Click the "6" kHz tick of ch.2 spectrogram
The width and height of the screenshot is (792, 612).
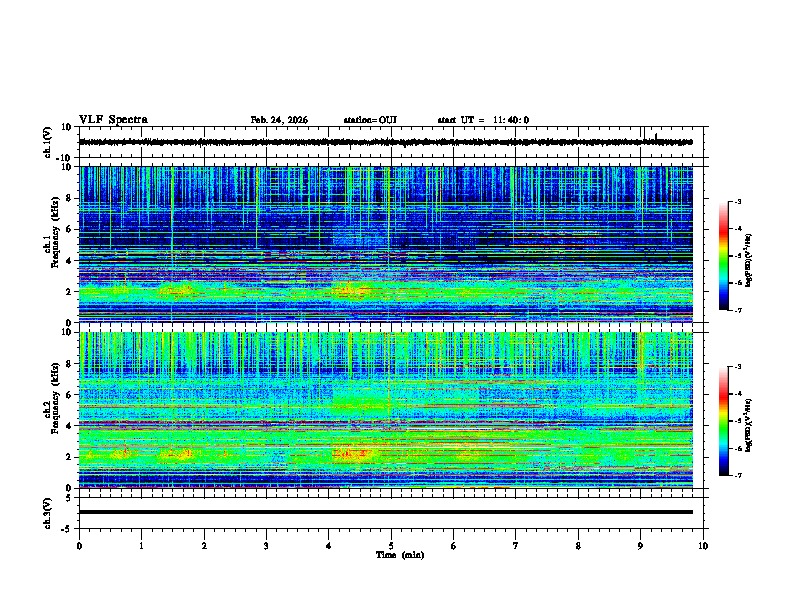point(69,394)
